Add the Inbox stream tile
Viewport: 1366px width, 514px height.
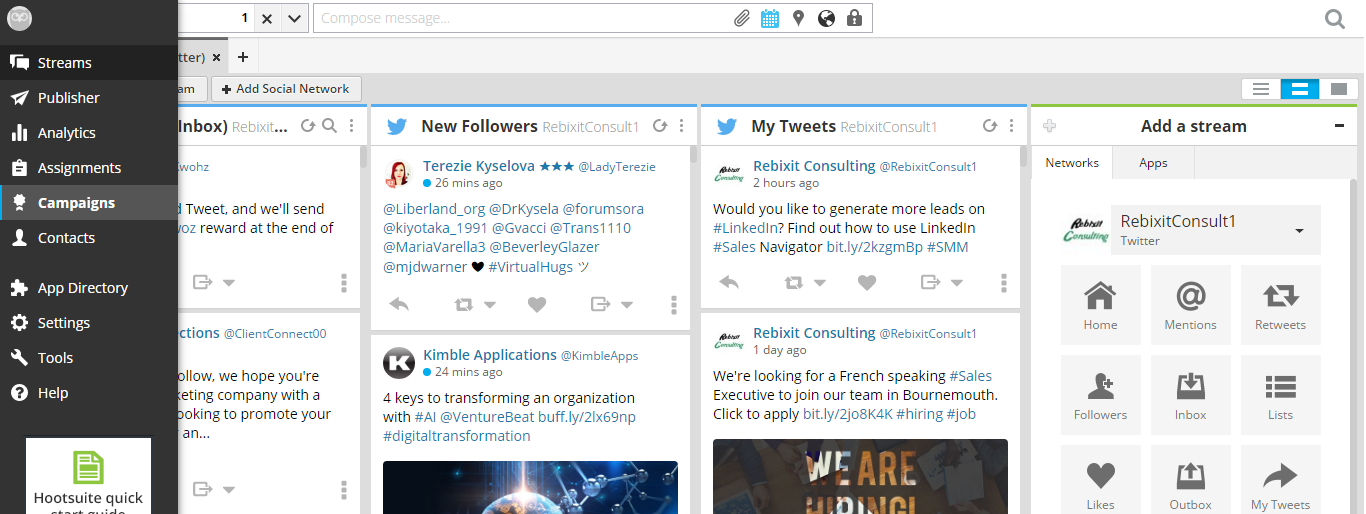(1190, 395)
